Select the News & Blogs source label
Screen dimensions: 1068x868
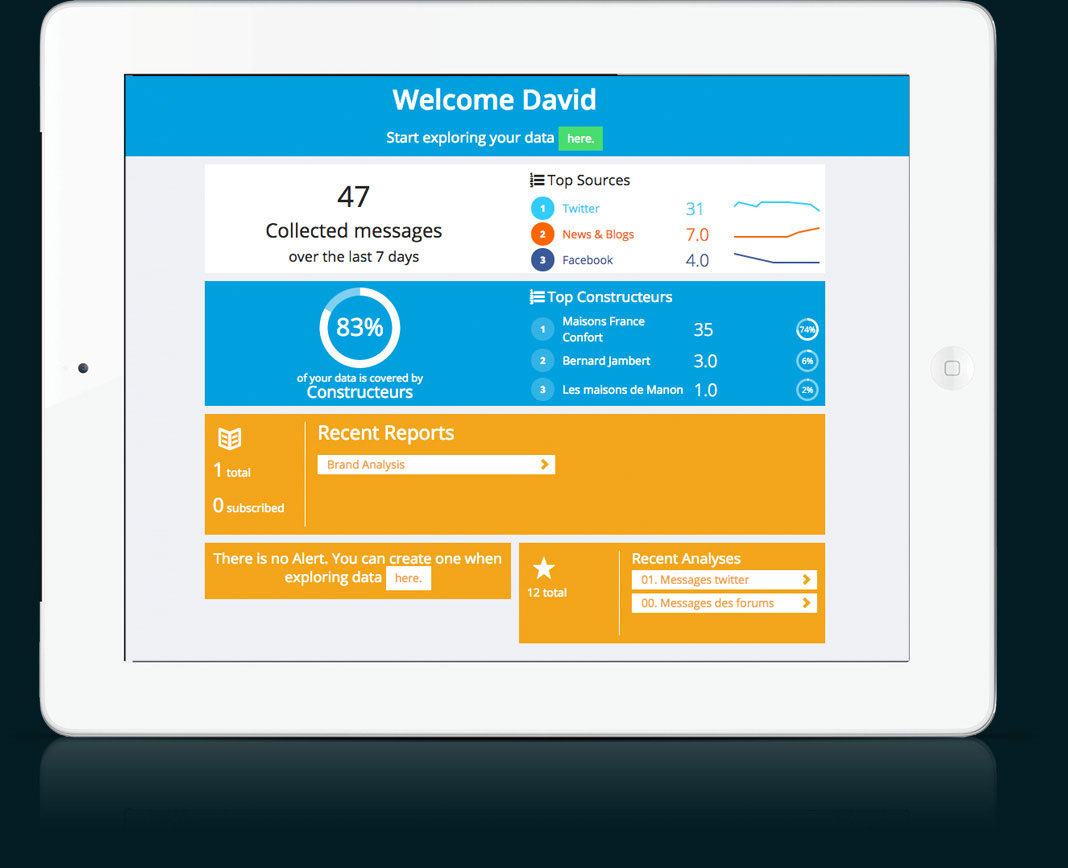click(598, 234)
